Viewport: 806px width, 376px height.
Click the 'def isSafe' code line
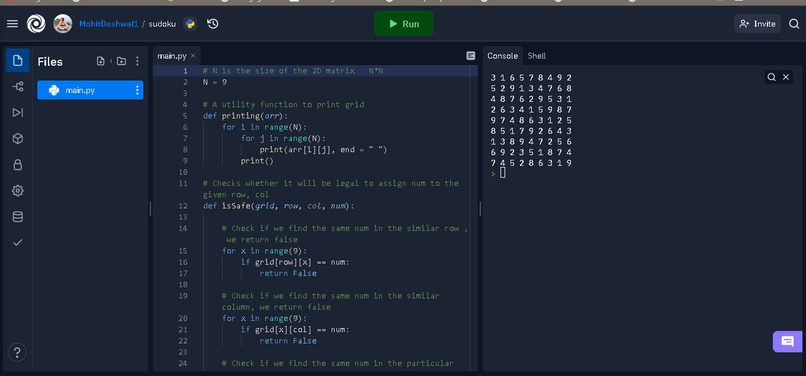(279, 206)
